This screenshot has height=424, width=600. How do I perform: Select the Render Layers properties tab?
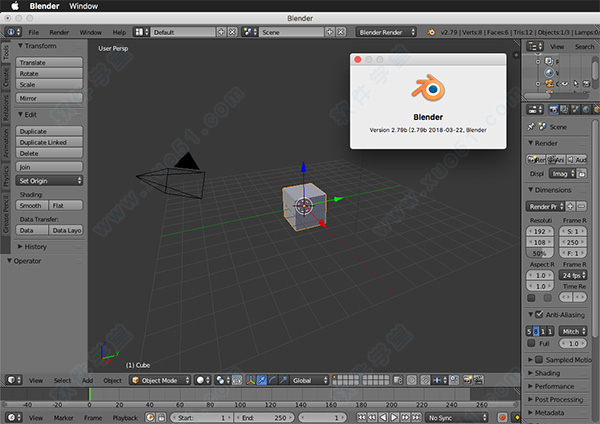coord(564,110)
